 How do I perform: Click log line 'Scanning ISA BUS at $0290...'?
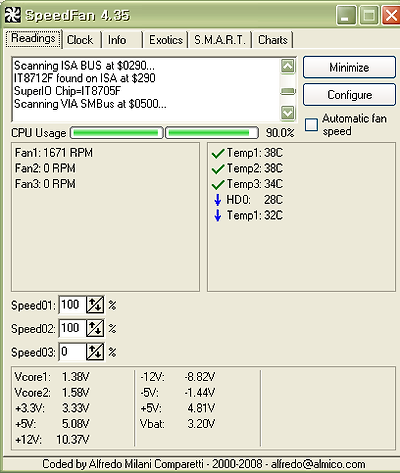coord(84,66)
